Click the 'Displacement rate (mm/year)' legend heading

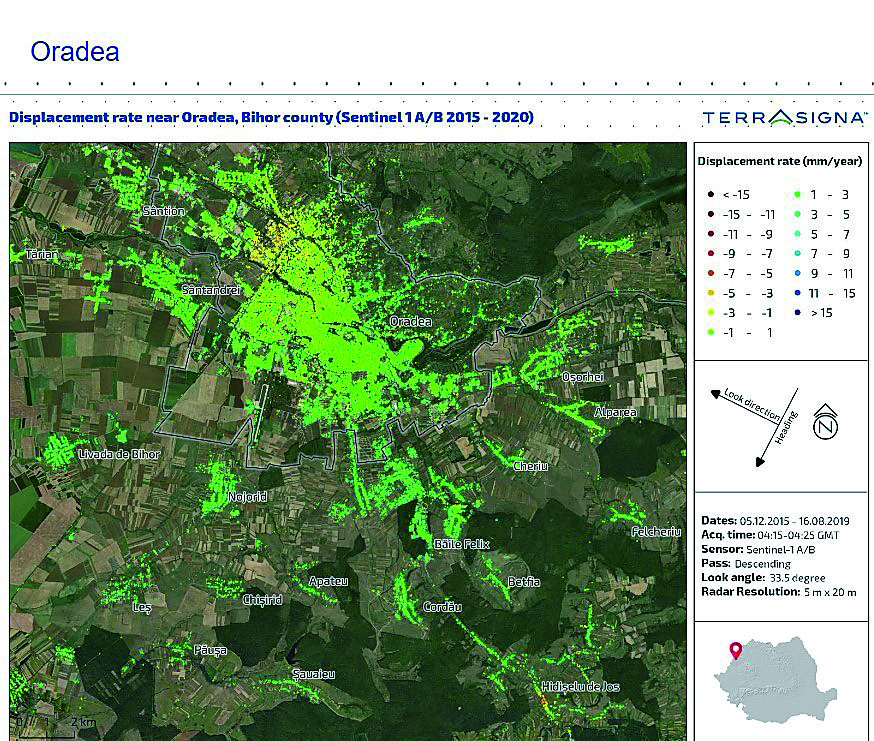(x=779, y=161)
